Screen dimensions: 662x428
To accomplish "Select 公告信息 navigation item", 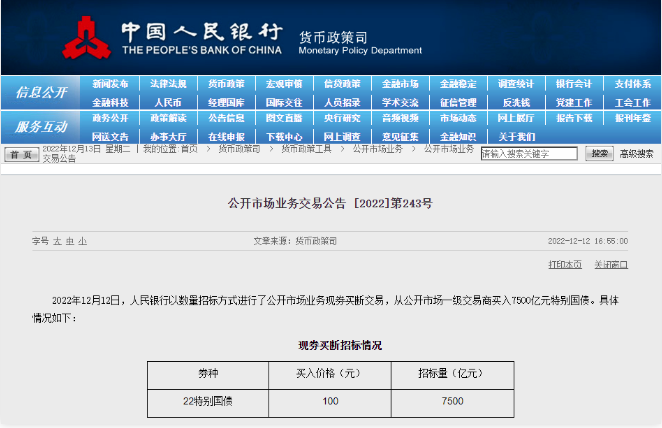I will pyautogui.click(x=226, y=118).
